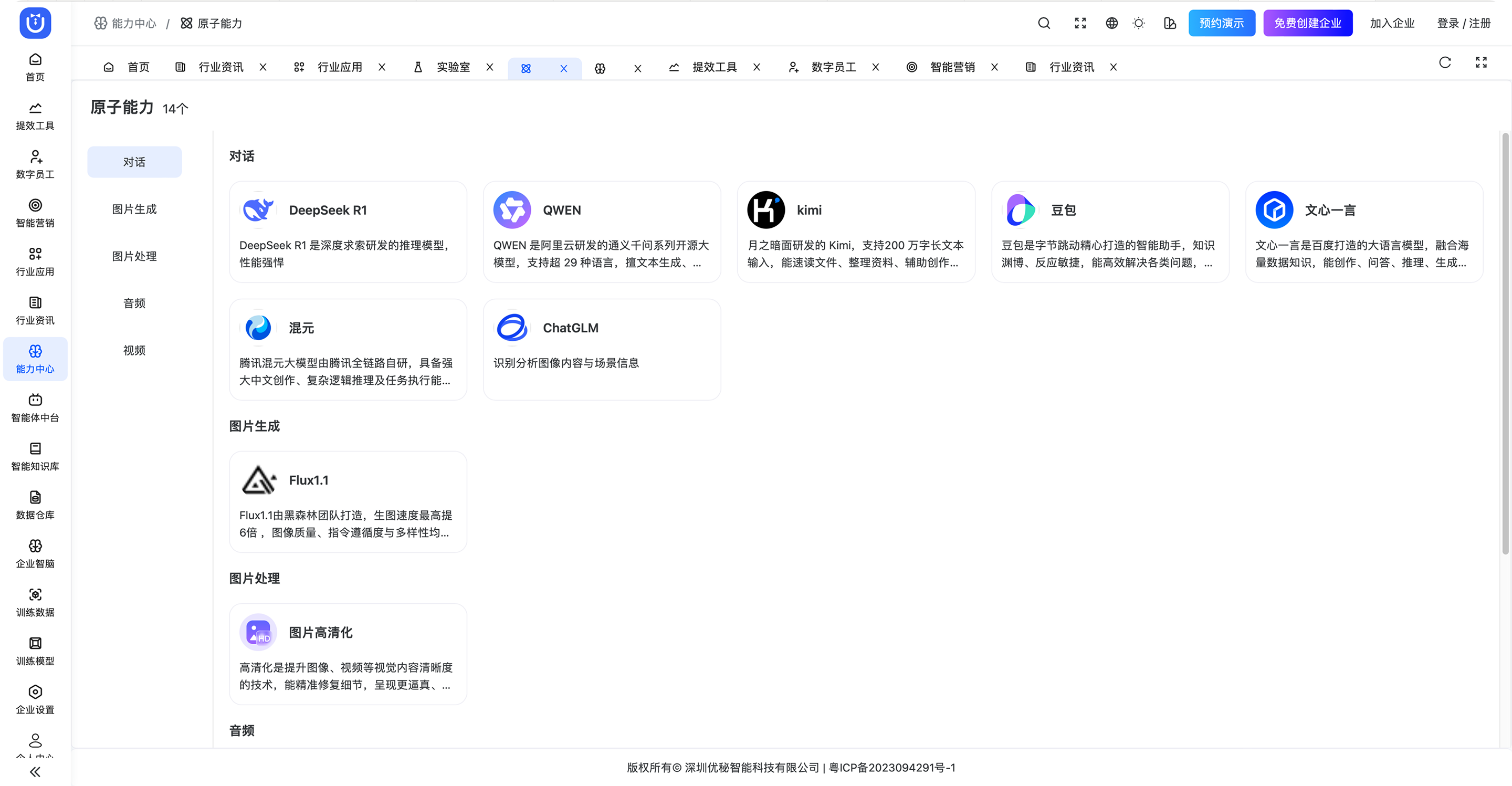Viewport: 1512px width, 786px height.
Task: Click the search magnifier icon
Action: tap(1044, 24)
